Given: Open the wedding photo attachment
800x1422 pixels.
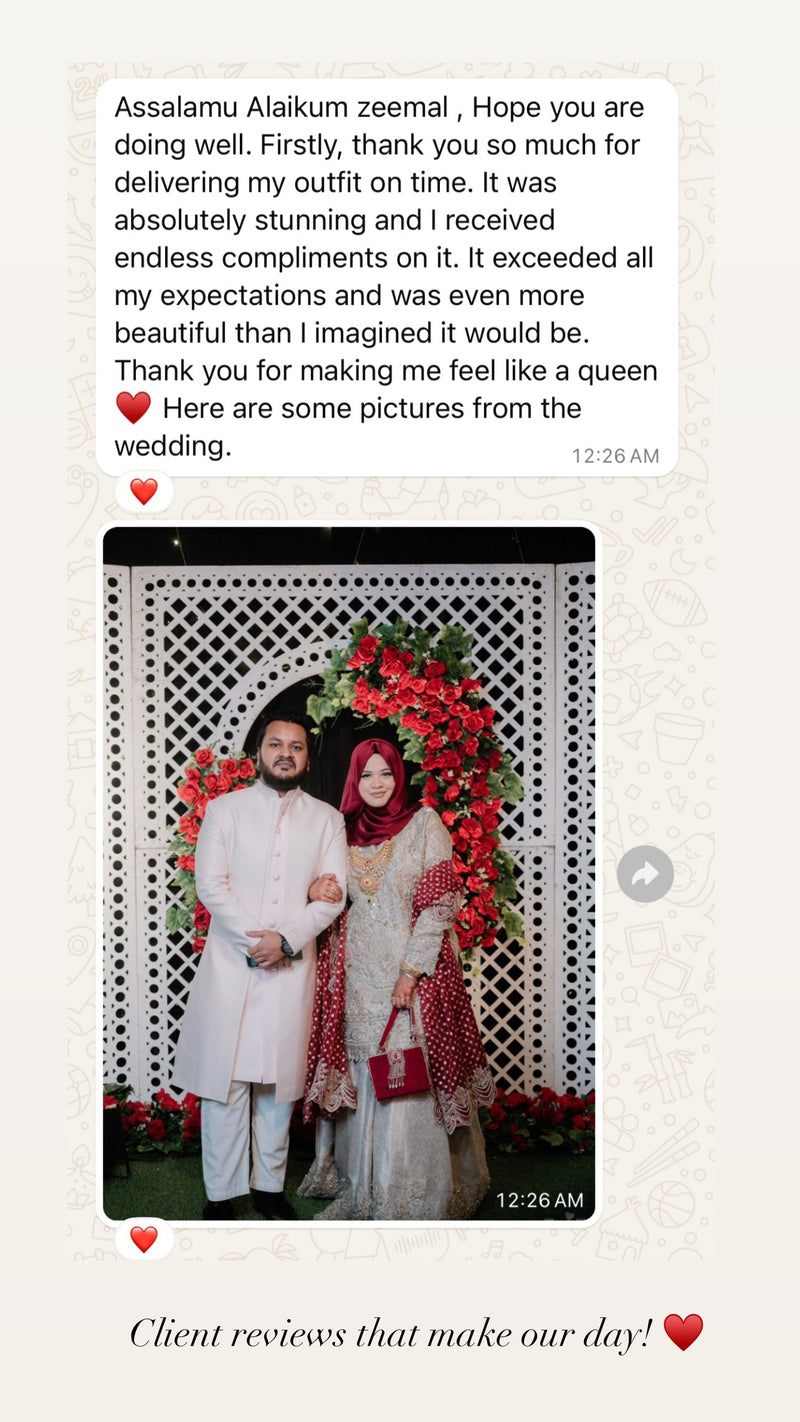Looking at the screenshot, I should pos(349,873).
